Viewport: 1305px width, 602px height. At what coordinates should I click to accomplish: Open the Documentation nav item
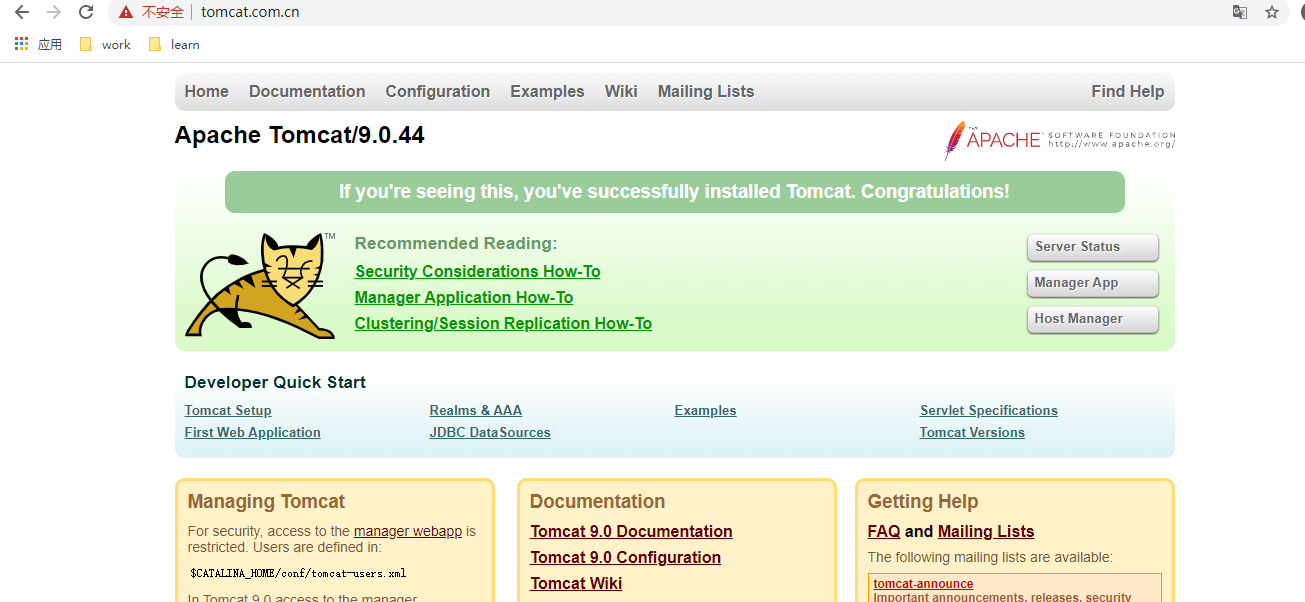click(307, 91)
